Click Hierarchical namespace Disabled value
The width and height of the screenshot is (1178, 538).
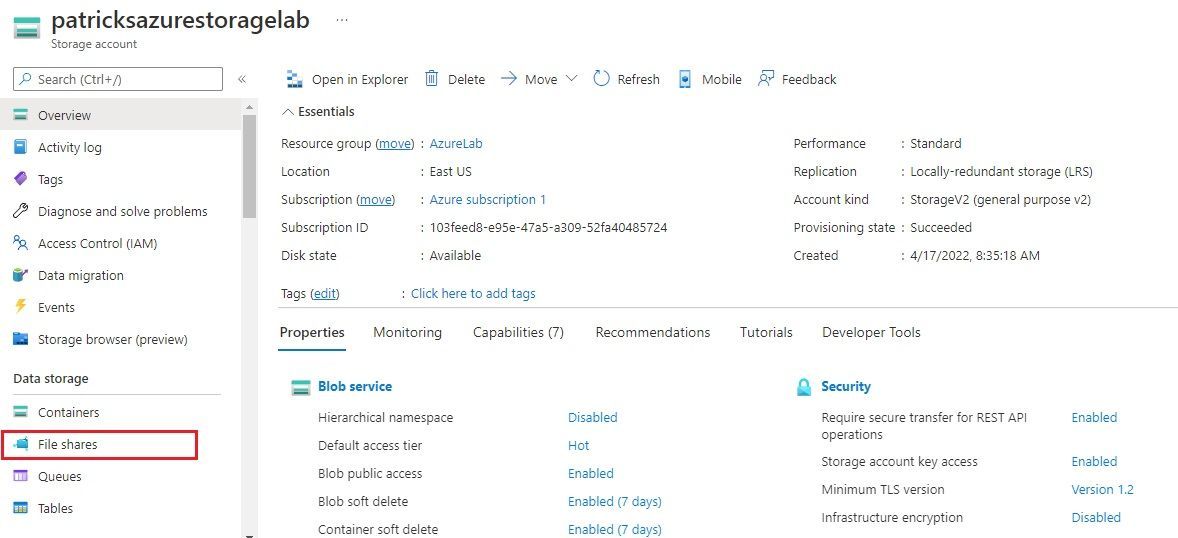pos(593,418)
